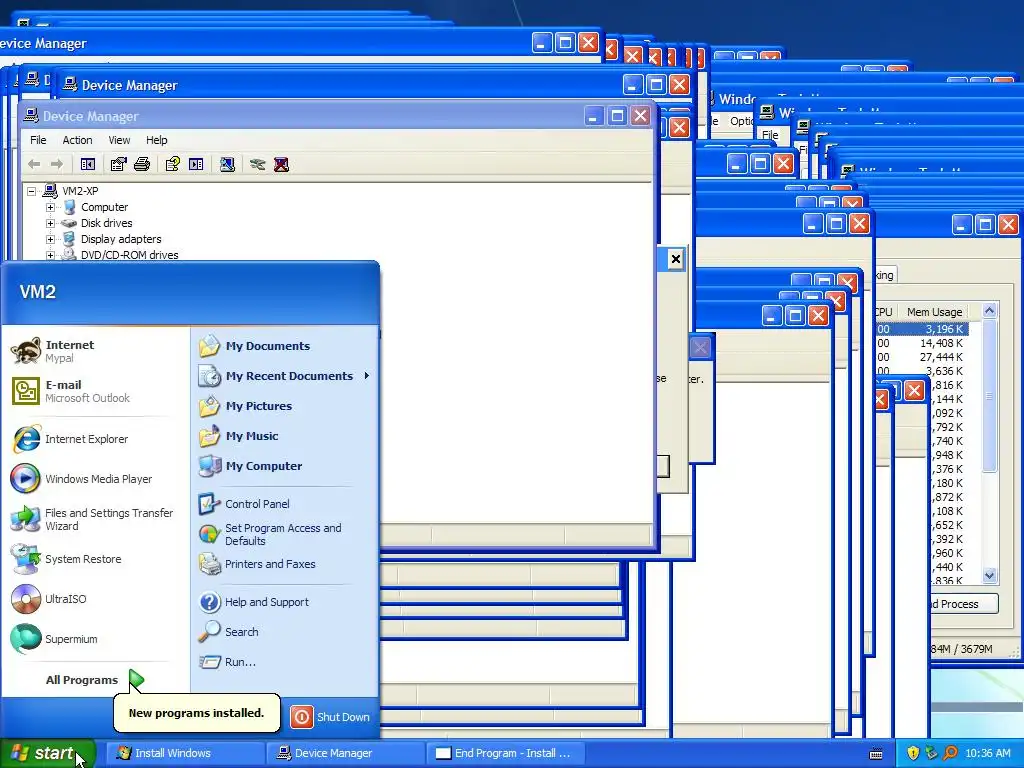Click the Uninstall icon with red X
The height and width of the screenshot is (768, 1024).
click(x=281, y=165)
